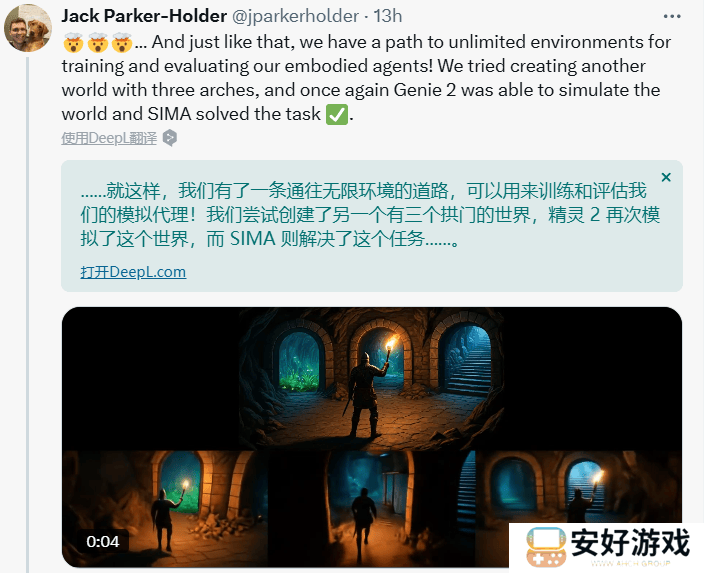The height and width of the screenshot is (573, 709).
Task: Click the 0:04 video duration badge
Action: coord(103,541)
